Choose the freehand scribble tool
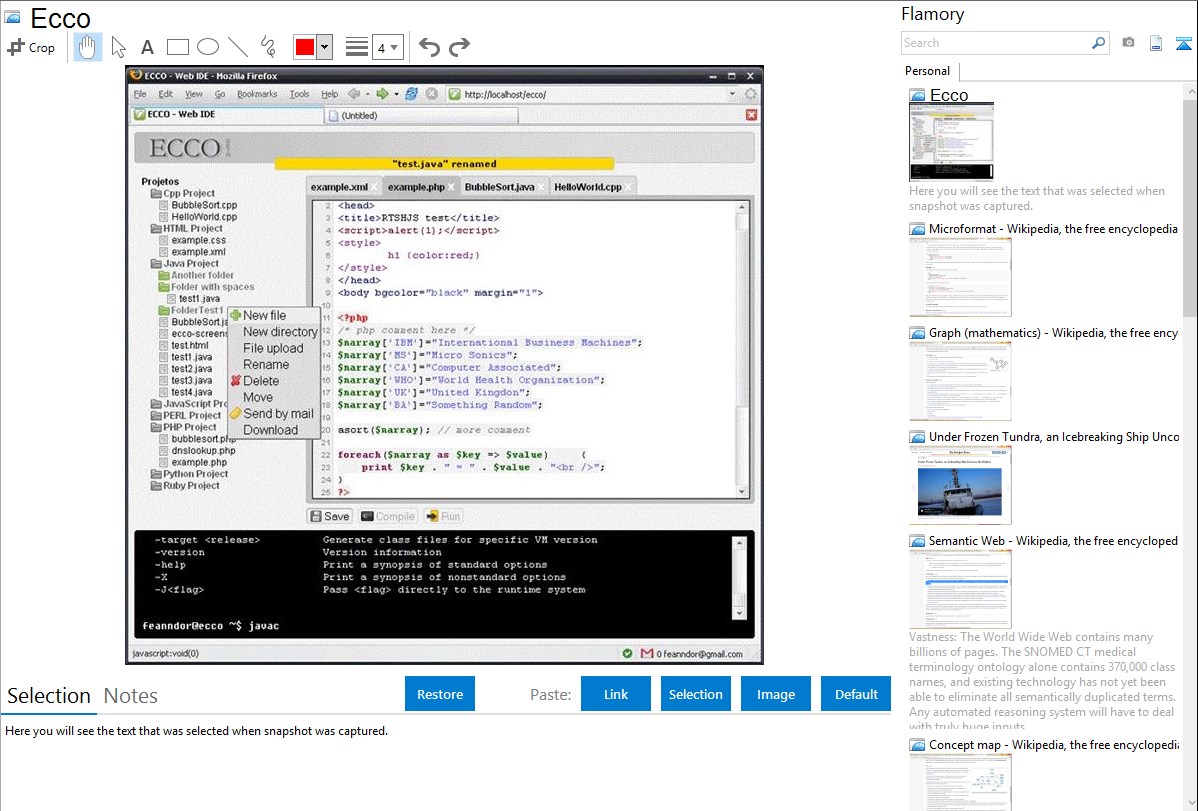This screenshot has height=811, width=1198. pos(267,47)
